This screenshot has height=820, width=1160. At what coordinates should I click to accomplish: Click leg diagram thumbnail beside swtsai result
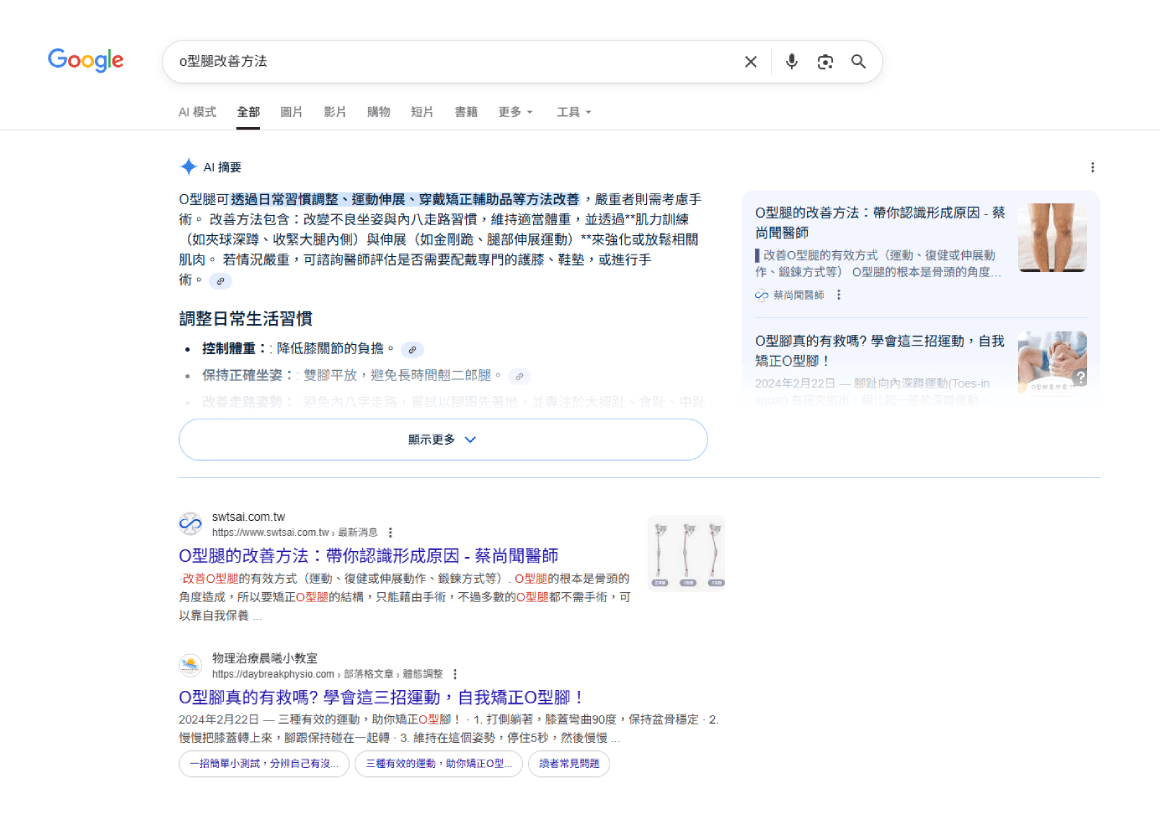(686, 553)
